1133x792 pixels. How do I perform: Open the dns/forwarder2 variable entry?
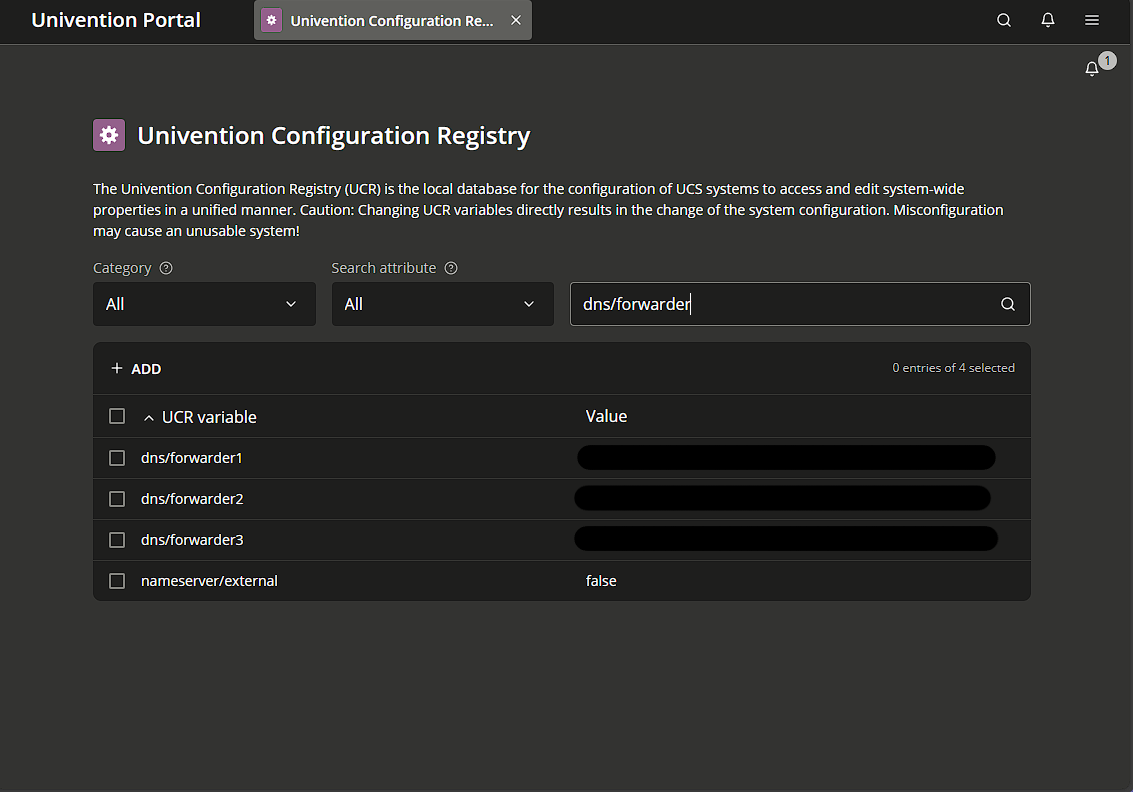(x=192, y=499)
